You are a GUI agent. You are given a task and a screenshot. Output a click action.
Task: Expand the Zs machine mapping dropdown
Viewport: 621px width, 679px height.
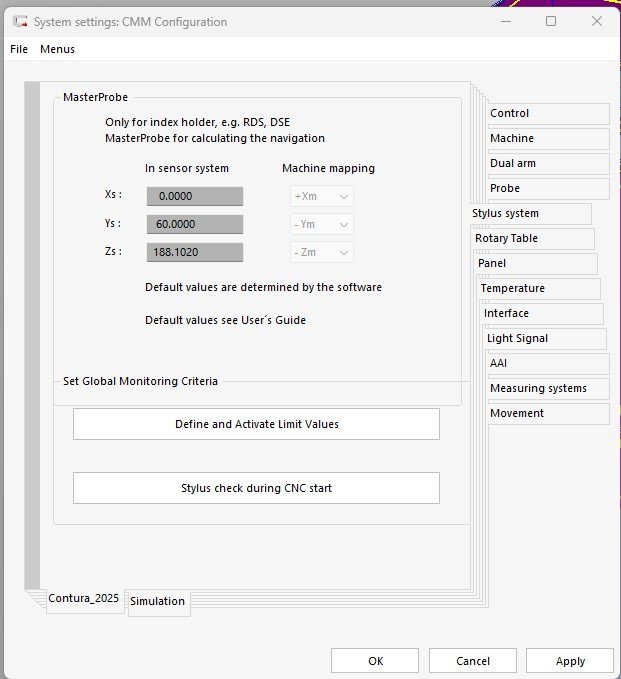(x=322, y=253)
